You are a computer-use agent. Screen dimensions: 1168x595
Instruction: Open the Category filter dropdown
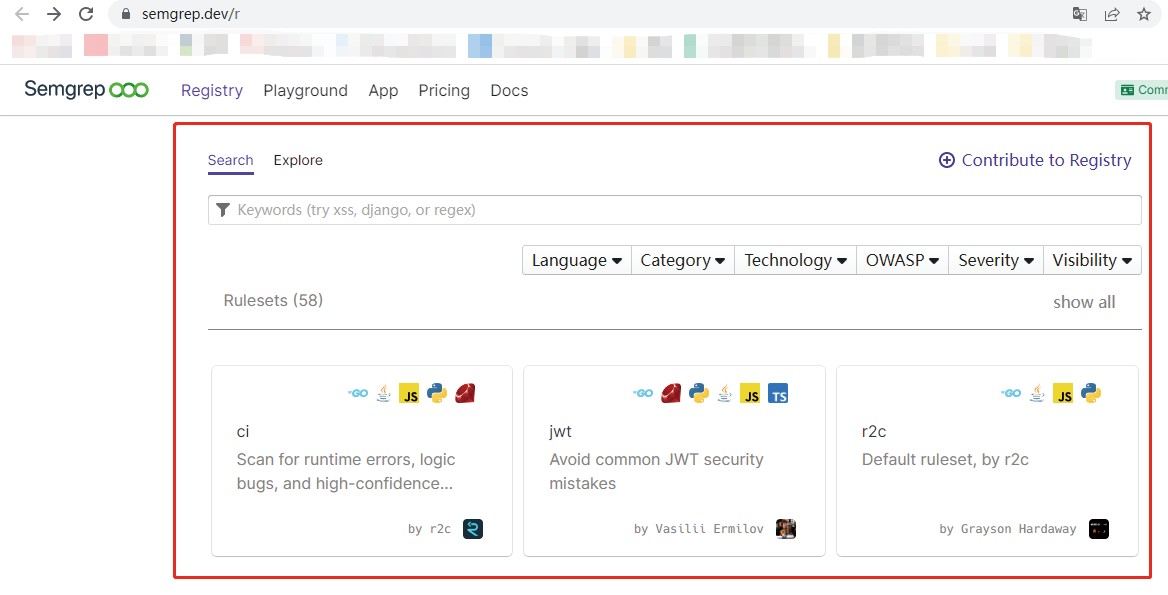point(682,261)
